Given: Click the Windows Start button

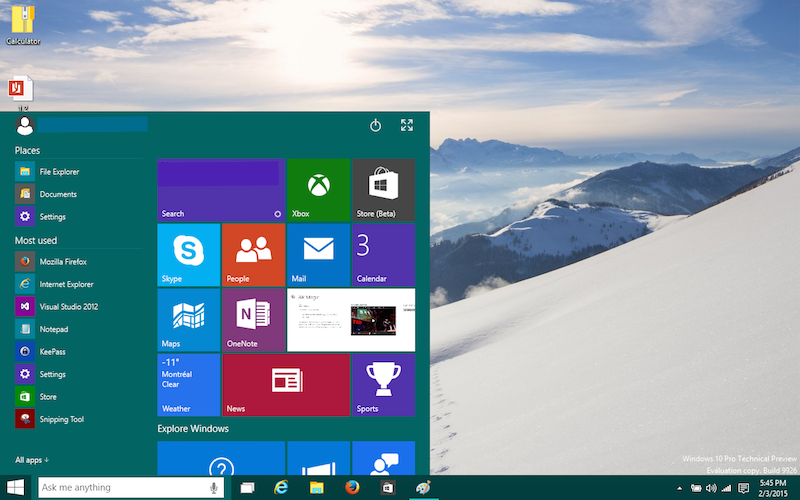Looking at the screenshot, I should pyautogui.click(x=16, y=487).
